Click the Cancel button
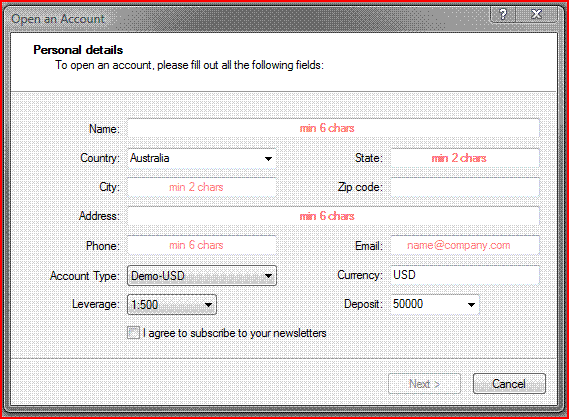 [x=509, y=383]
